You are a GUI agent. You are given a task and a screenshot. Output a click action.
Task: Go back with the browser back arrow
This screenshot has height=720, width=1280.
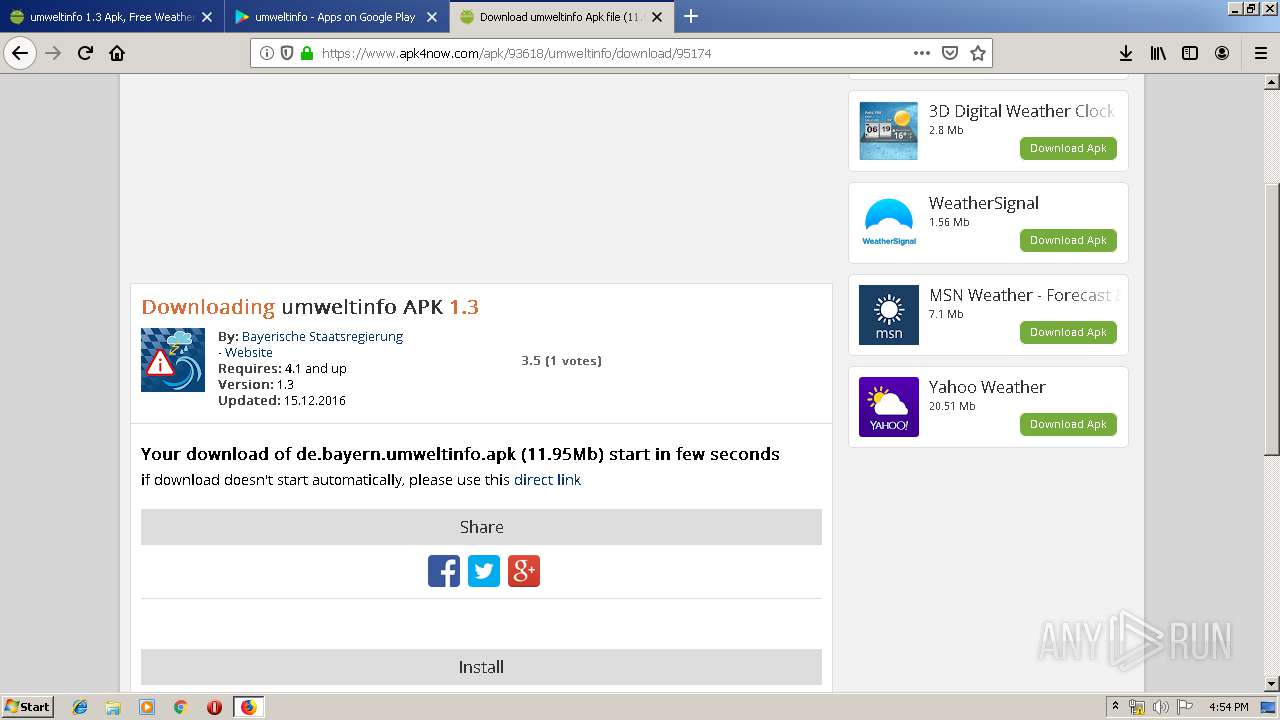click(20, 53)
